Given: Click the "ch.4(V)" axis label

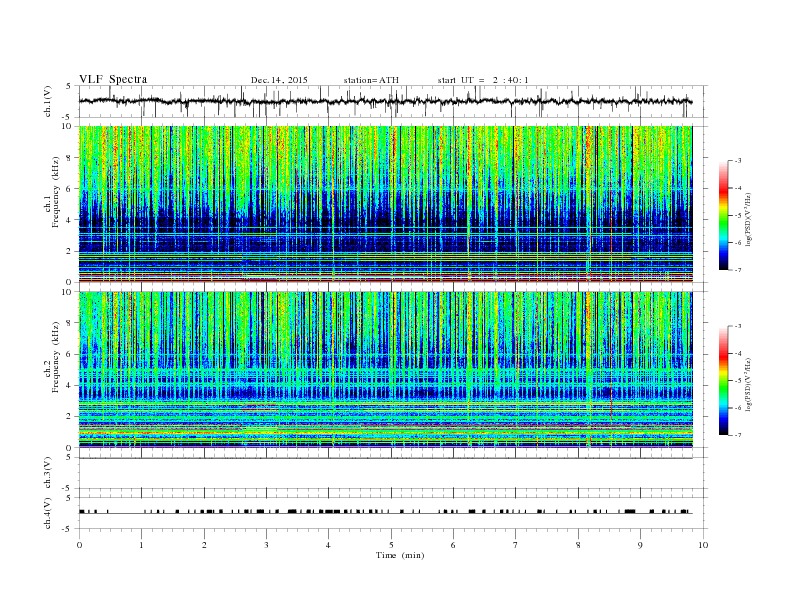Looking at the screenshot, I should point(48,513).
